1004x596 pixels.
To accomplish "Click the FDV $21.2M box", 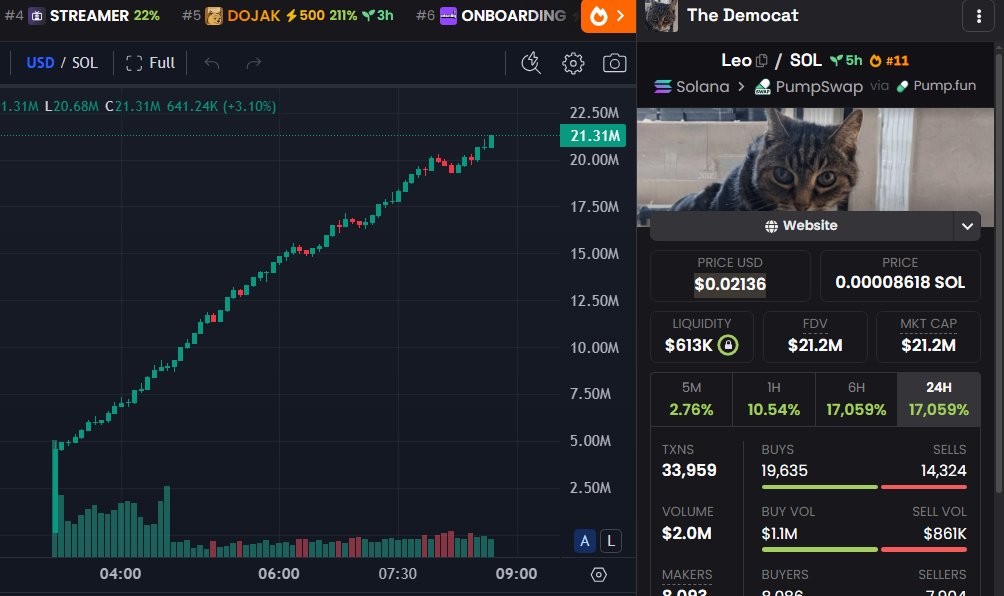I will pos(814,337).
